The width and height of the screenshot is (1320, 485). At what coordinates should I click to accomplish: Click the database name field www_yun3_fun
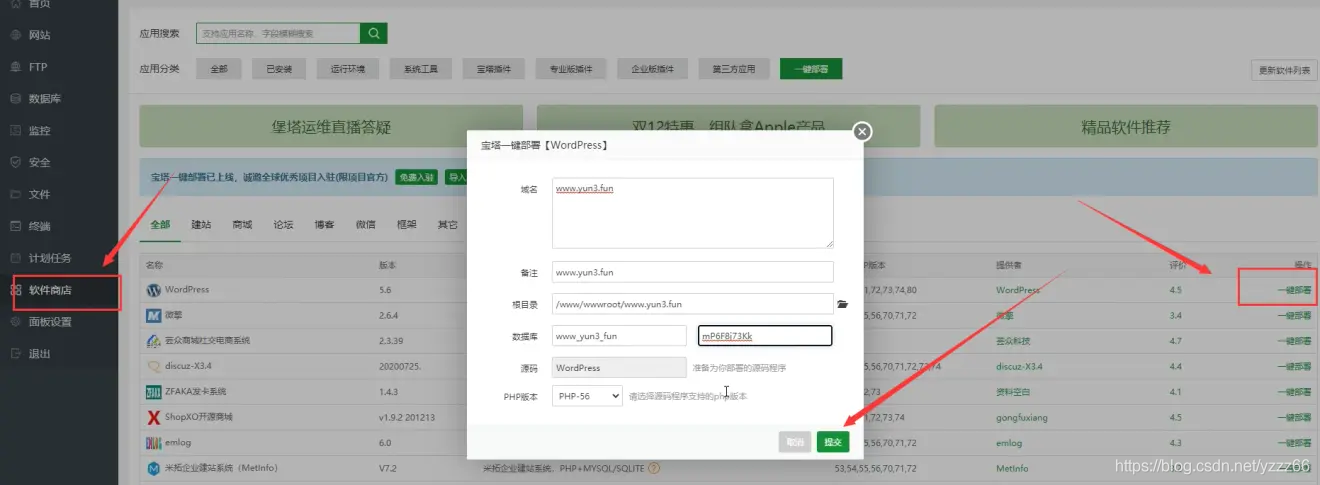(619, 336)
